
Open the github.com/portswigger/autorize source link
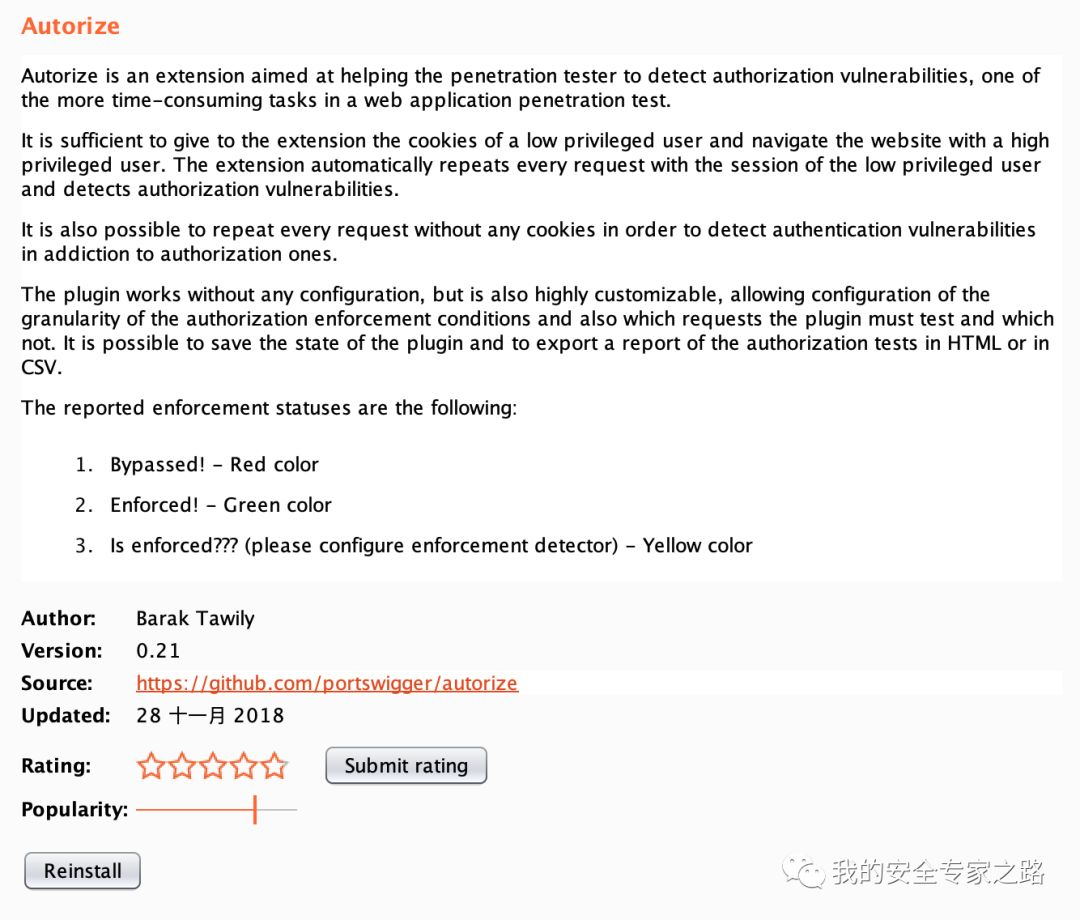coord(327,683)
